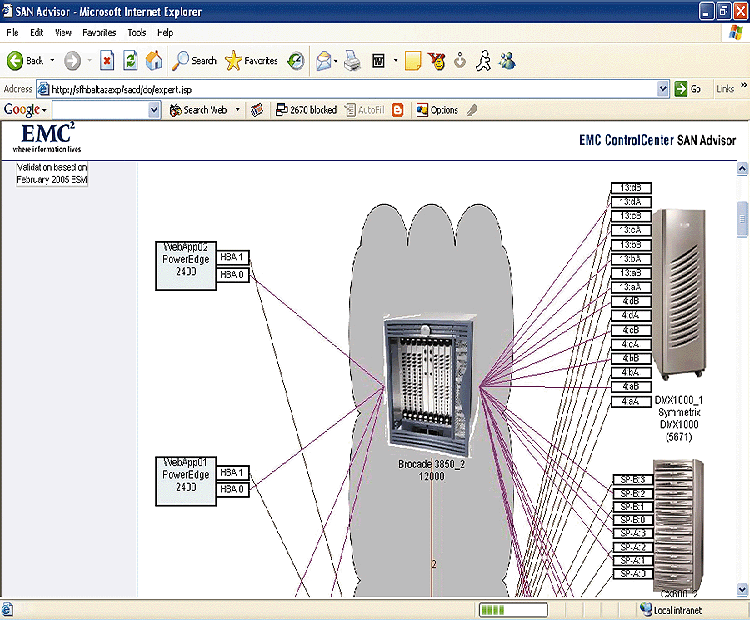
Task: Select the WebApp02 PowerEdge host box
Action: 186,266
